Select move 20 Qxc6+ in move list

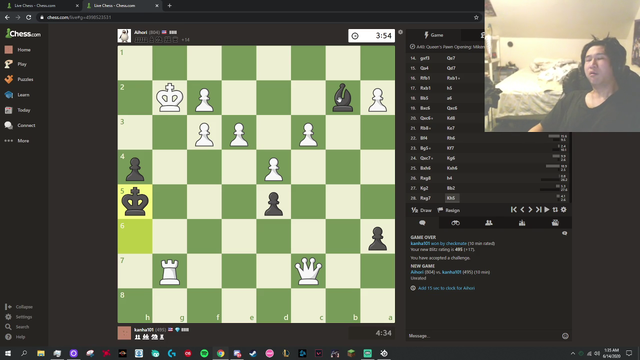coord(427,118)
